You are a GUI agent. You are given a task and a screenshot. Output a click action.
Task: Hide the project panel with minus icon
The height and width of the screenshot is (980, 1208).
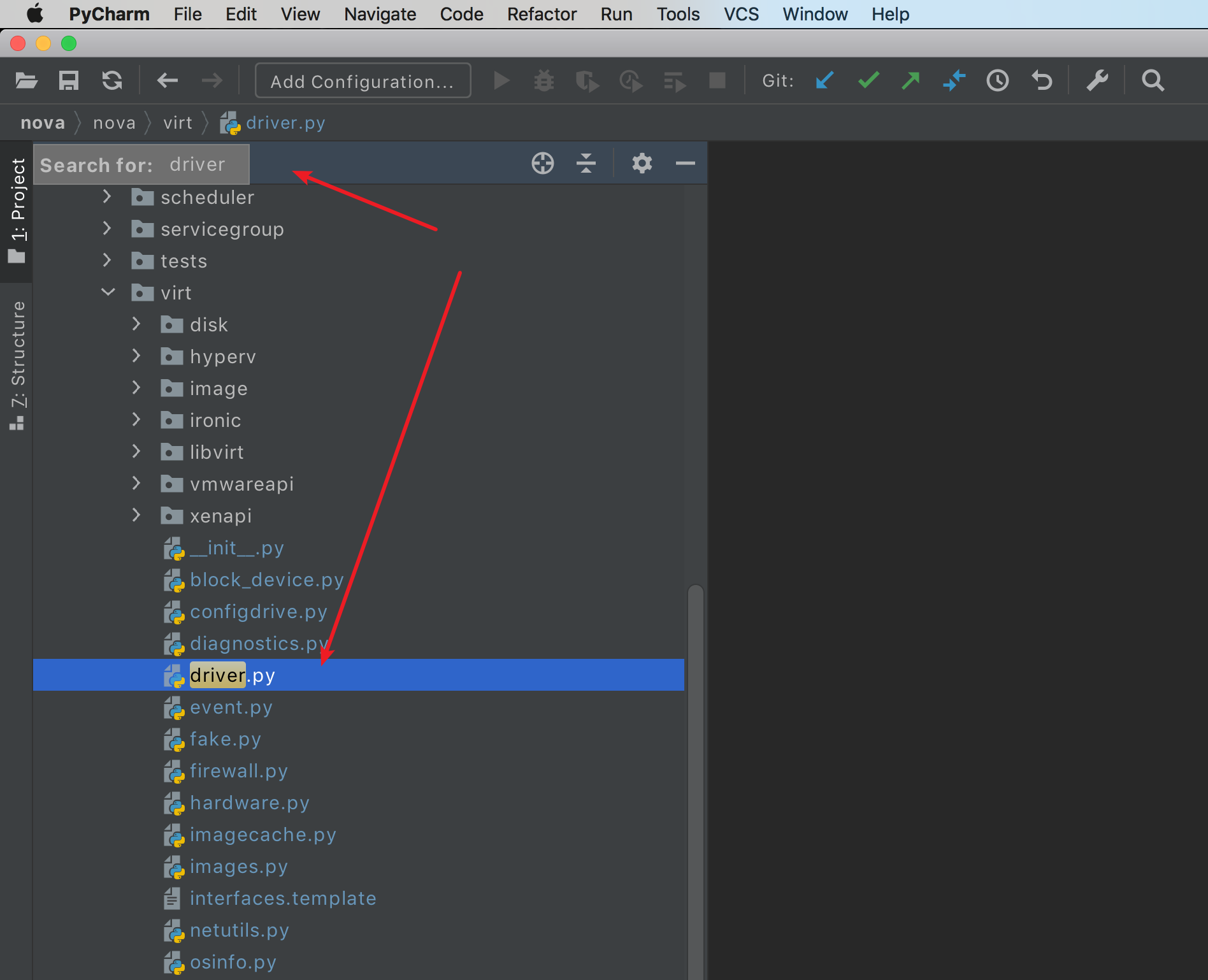(685, 164)
